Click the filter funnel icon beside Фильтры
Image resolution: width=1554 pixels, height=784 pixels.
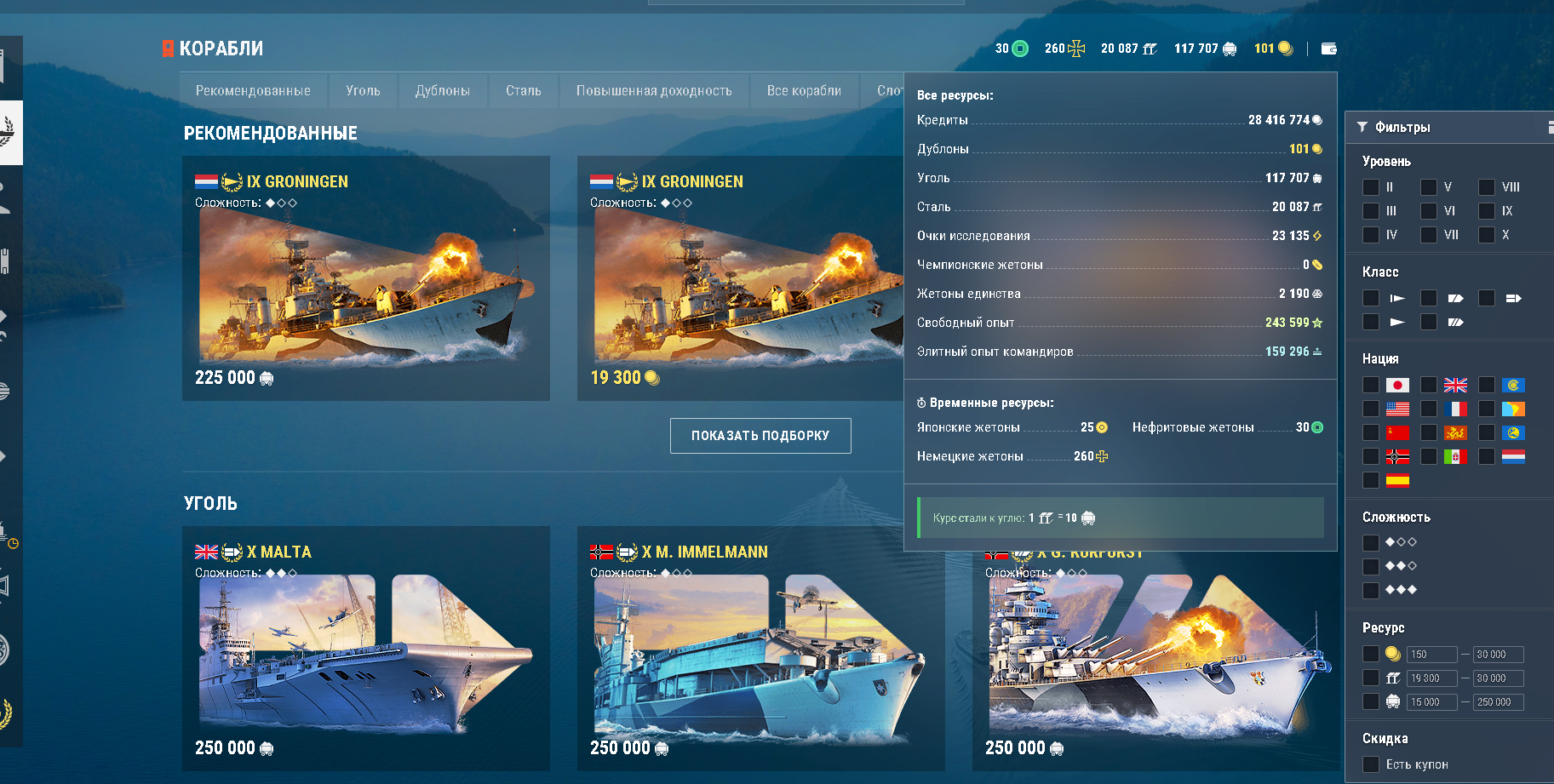1362,127
